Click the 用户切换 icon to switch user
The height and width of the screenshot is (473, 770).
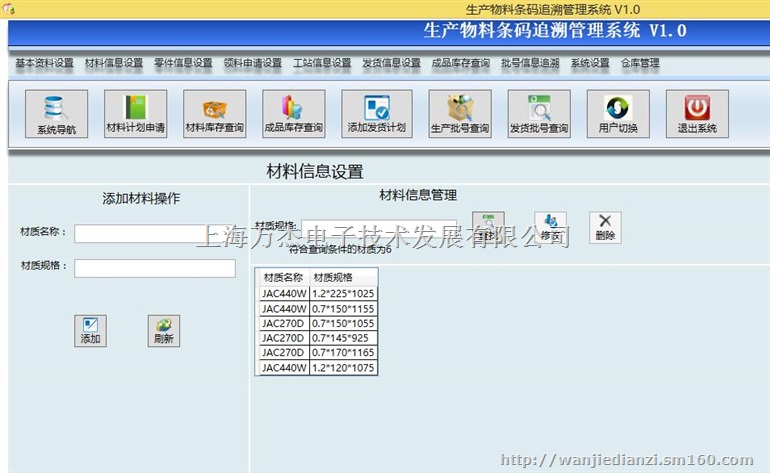618,113
